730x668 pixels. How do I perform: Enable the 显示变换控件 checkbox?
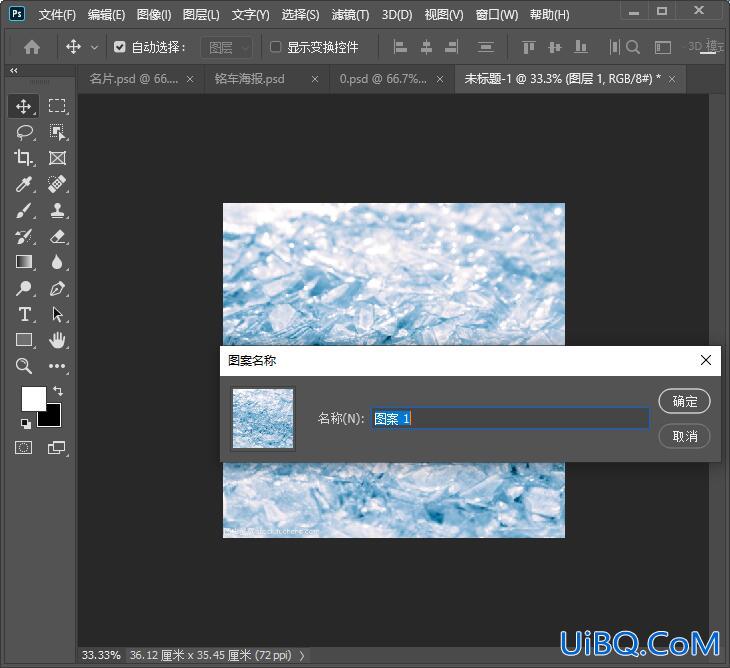(x=276, y=47)
